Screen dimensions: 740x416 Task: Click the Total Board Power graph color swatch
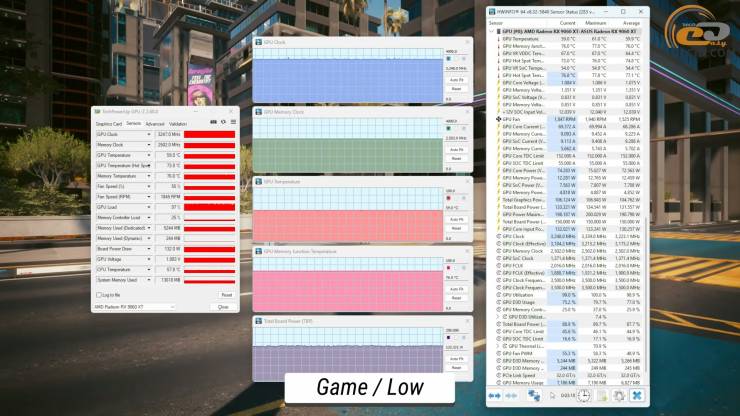point(448,336)
